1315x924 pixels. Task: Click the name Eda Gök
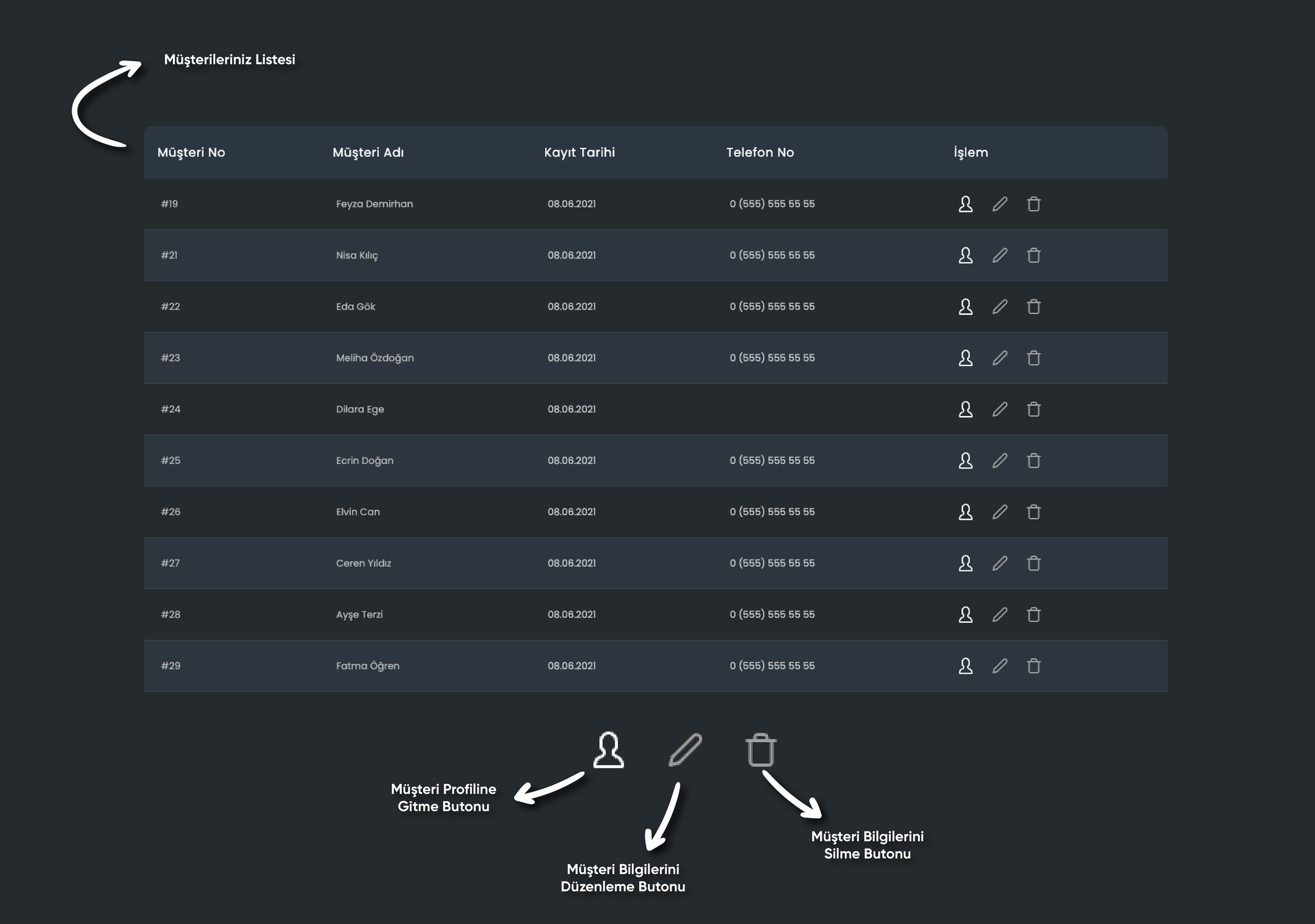pos(356,306)
